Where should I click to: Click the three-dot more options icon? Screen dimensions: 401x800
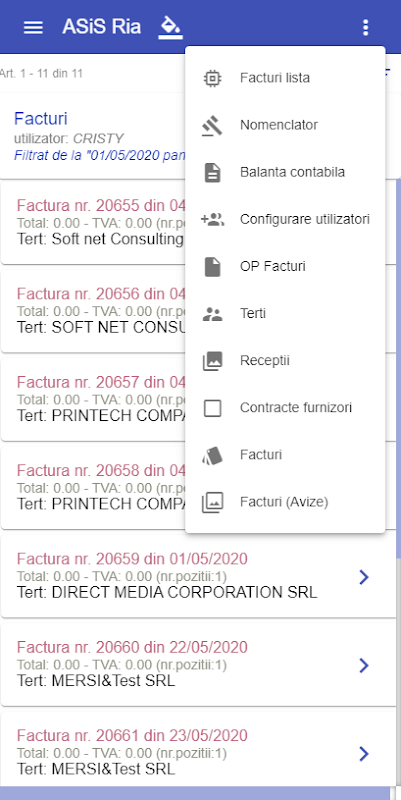click(365, 27)
